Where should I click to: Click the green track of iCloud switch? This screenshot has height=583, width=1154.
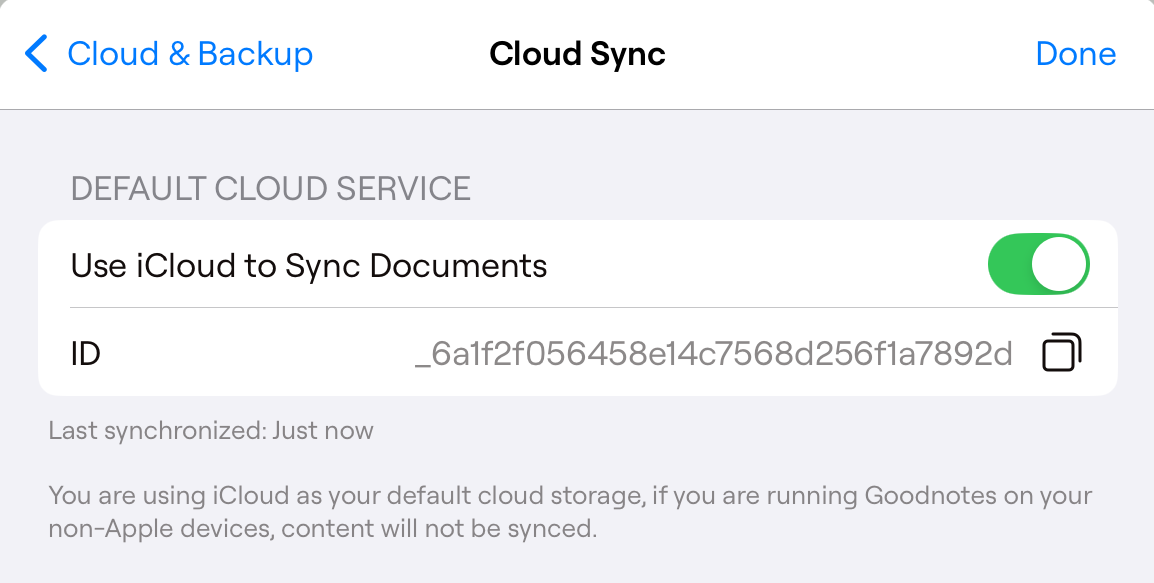1009,264
